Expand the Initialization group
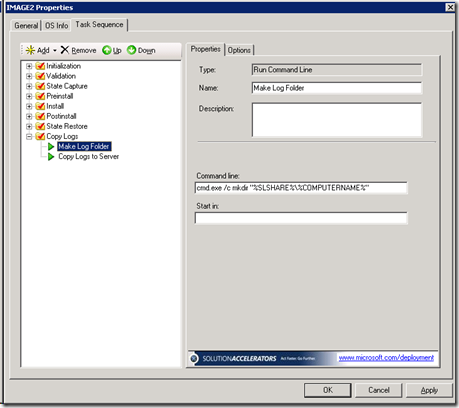The image size is (459, 408). pos(29,66)
